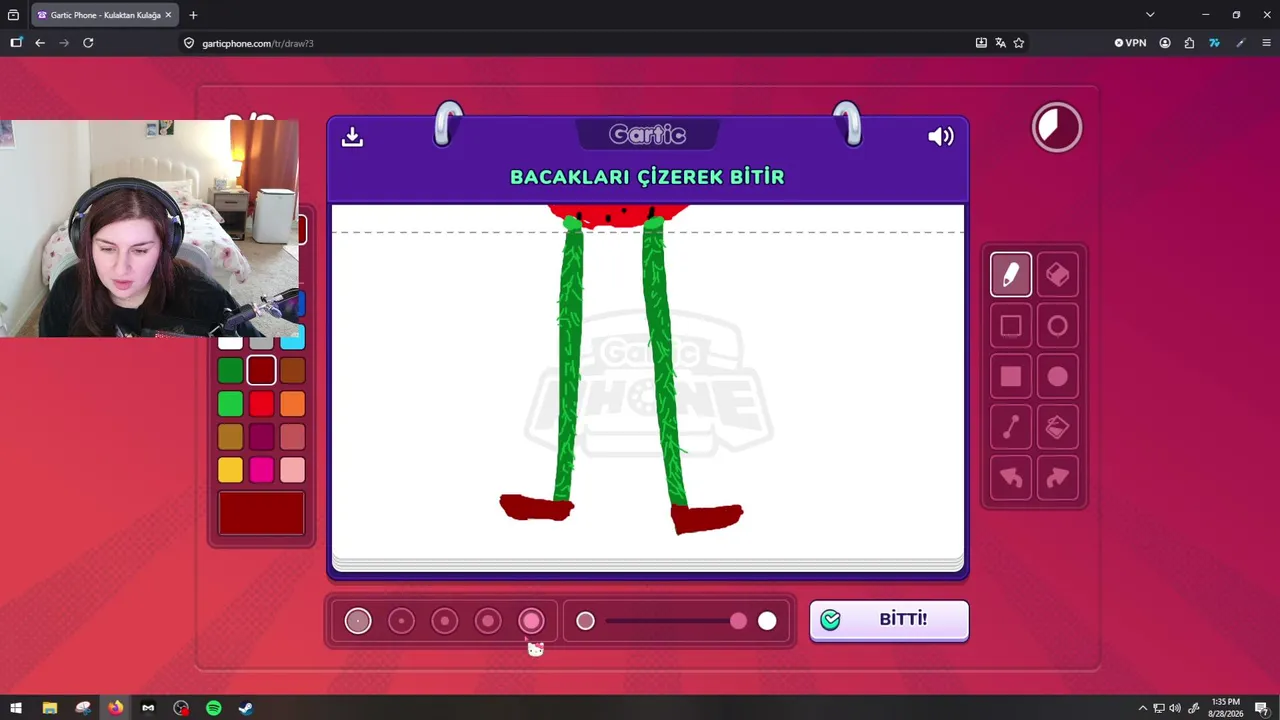Select the eraser tool
The width and height of the screenshot is (1280, 720).
click(1057, 275)
